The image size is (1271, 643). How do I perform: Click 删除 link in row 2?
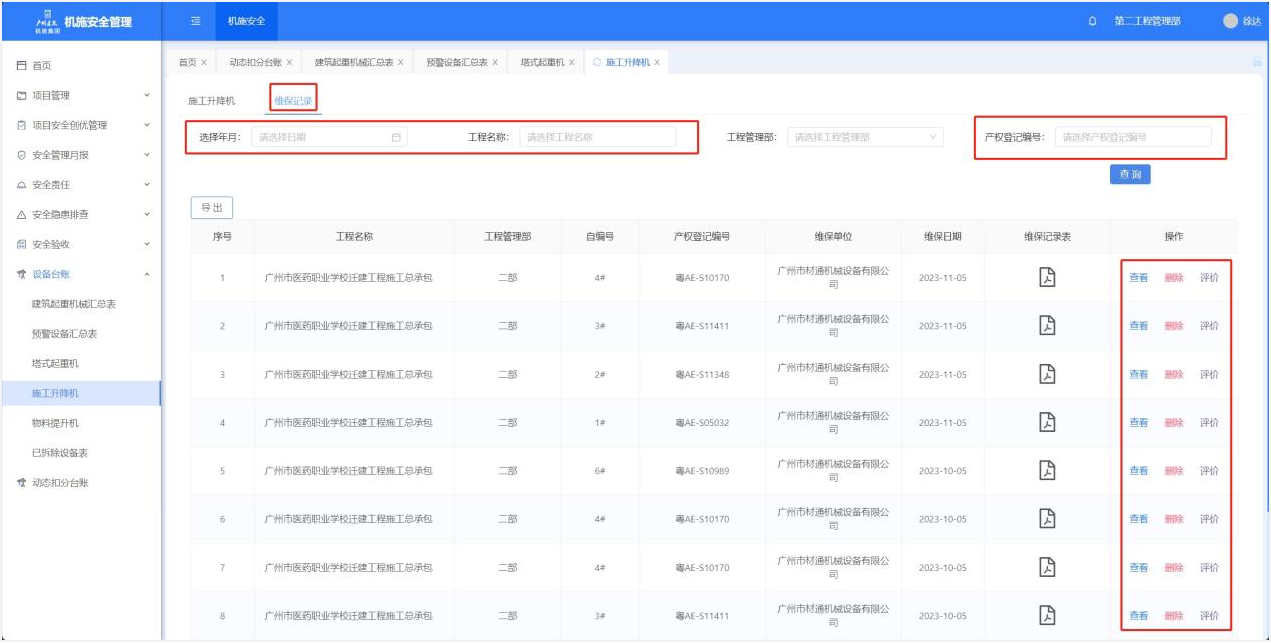(1173, 326)
